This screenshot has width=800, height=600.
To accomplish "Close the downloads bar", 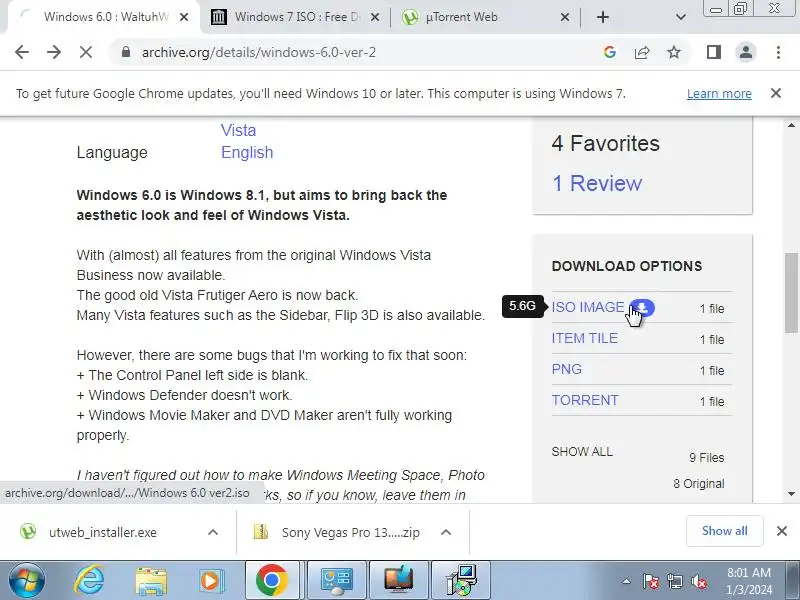I will coord(782,531).
